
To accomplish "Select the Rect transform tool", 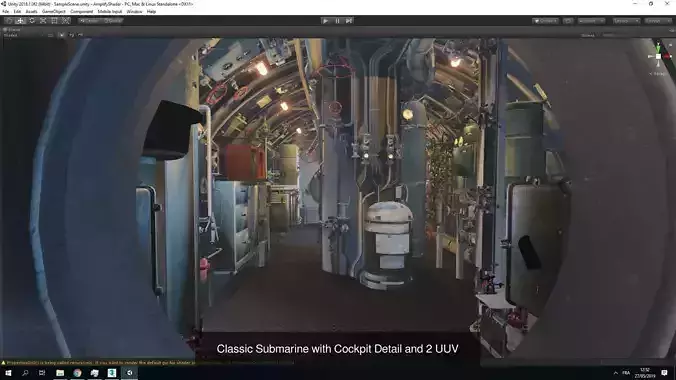I will coord(54,21).
